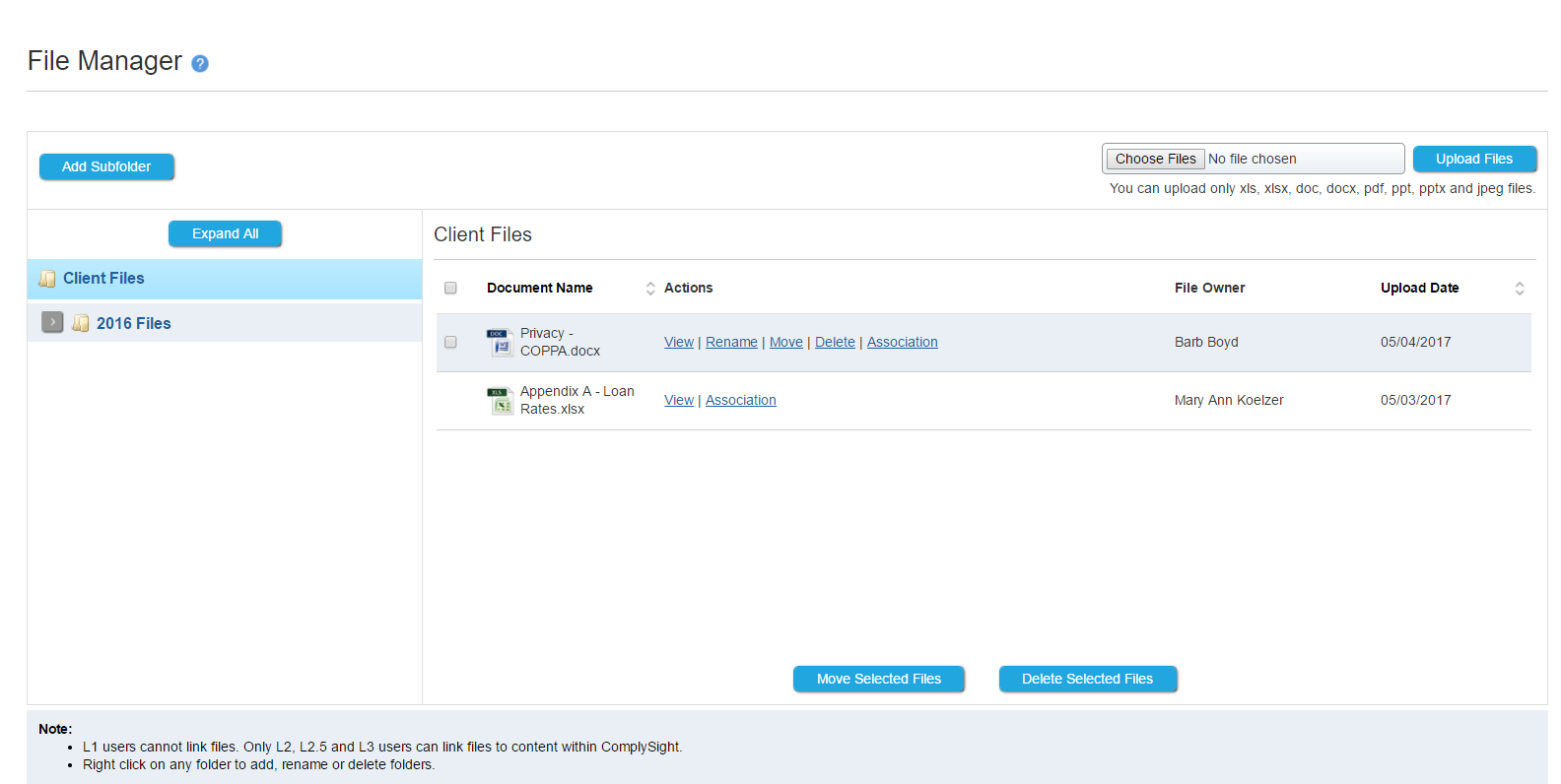Click the Document Name column header

[x=540, y=288]
